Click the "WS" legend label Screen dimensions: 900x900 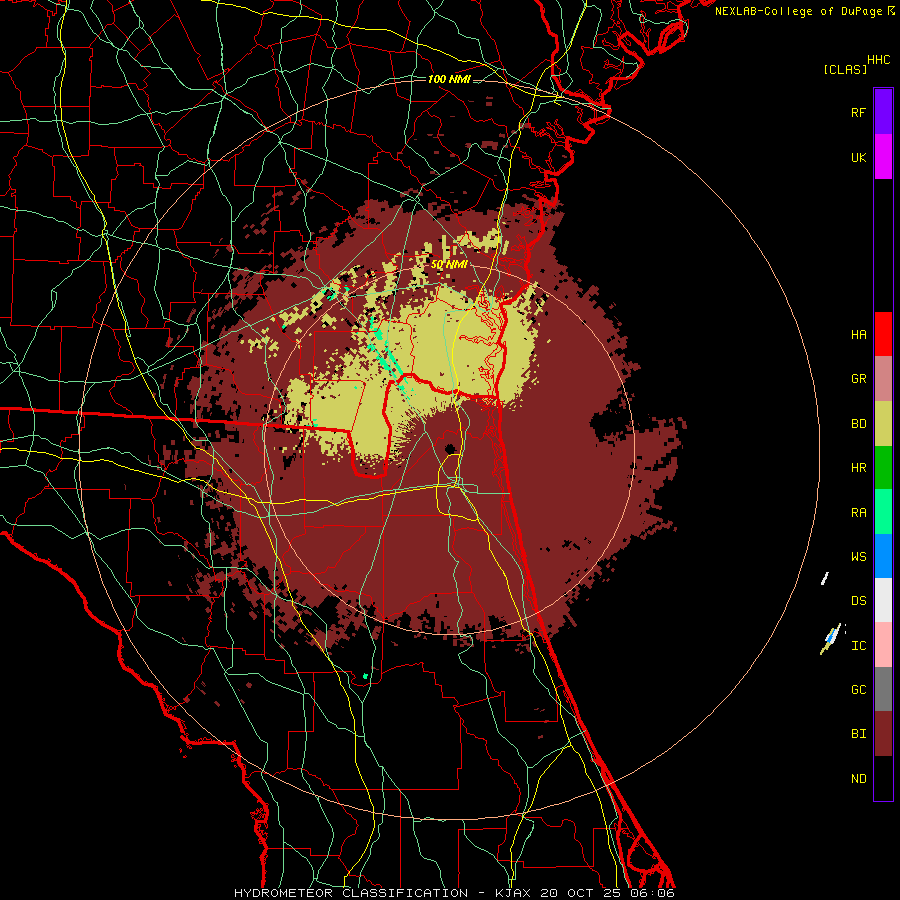858,556
